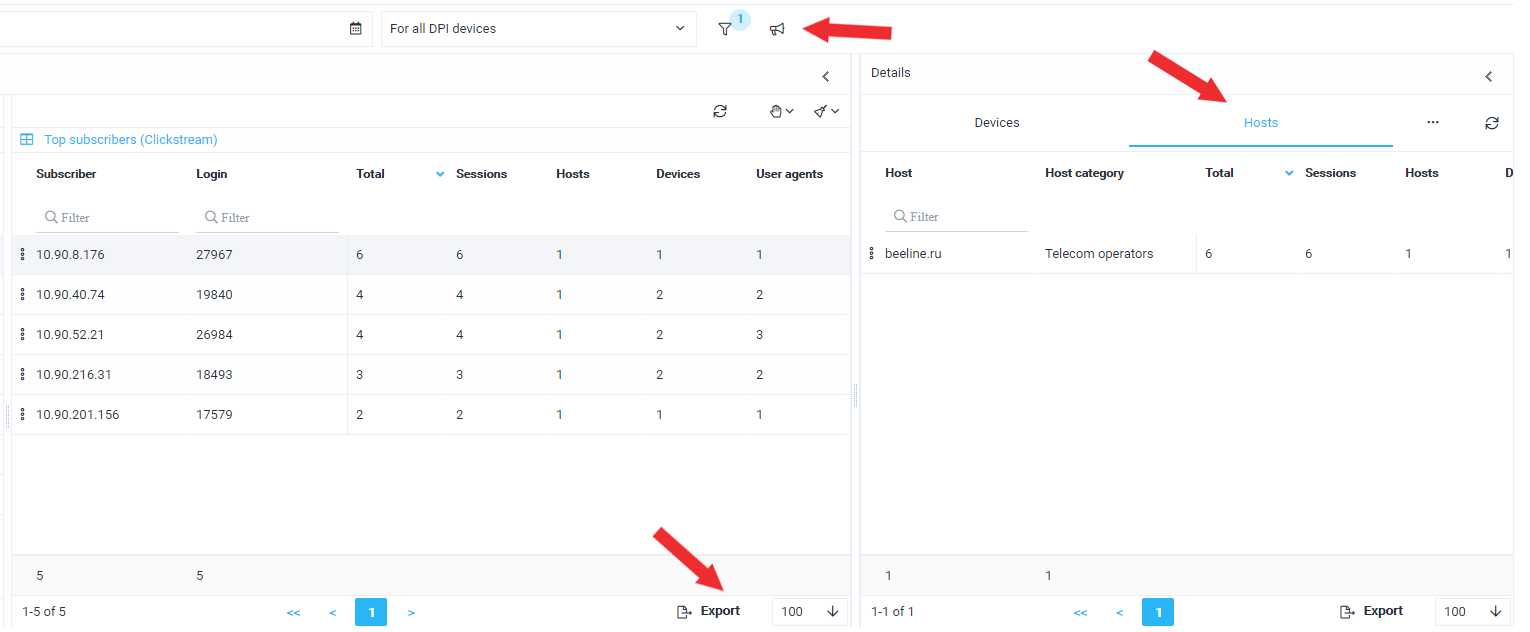Open the calendar date picker icon
This screenshot has width=1530, height=632.
[x=355, y=29]
